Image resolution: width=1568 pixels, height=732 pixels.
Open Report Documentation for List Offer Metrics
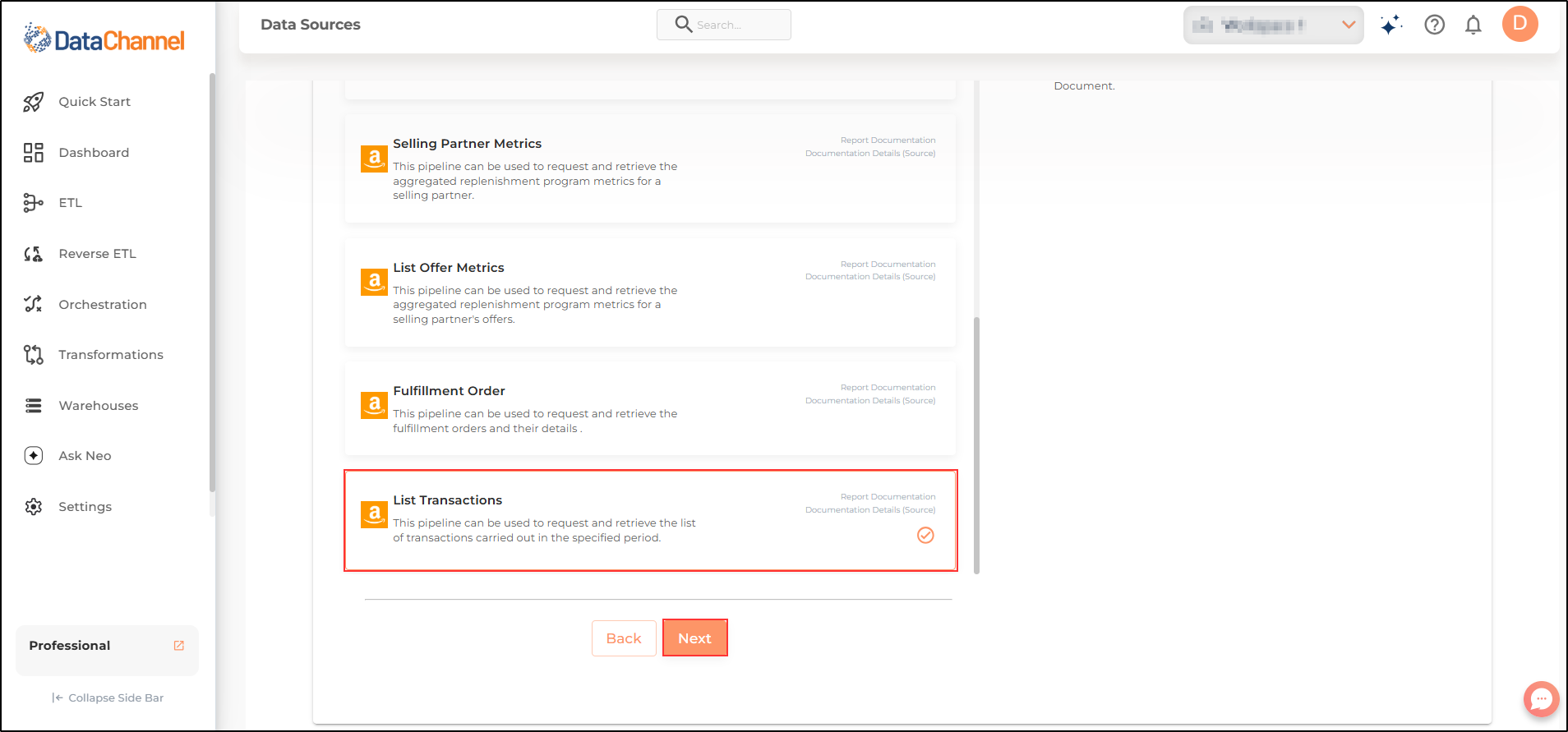pyautogui.click(x=888, y=265)
